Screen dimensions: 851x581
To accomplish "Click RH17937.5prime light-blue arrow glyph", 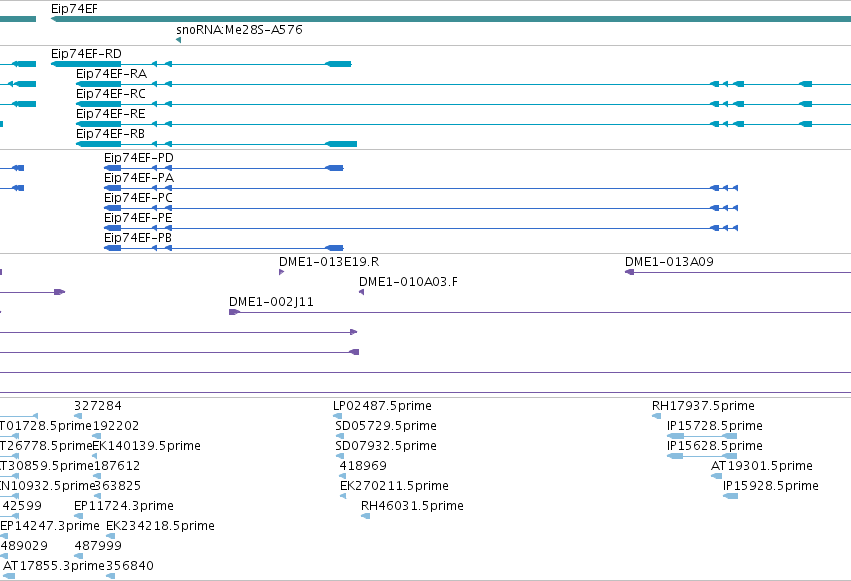I will pos(656,416).
